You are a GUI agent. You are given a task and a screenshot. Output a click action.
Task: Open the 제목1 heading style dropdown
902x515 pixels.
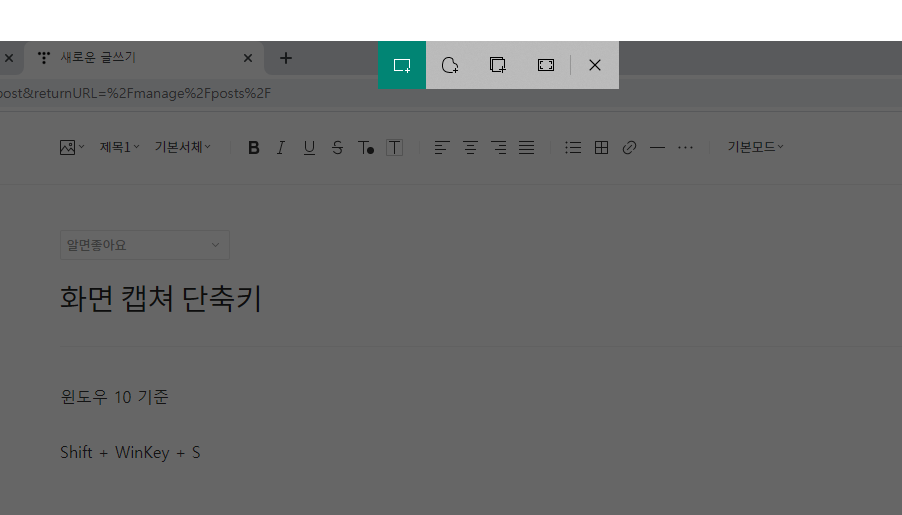click(x=120, y=147)
